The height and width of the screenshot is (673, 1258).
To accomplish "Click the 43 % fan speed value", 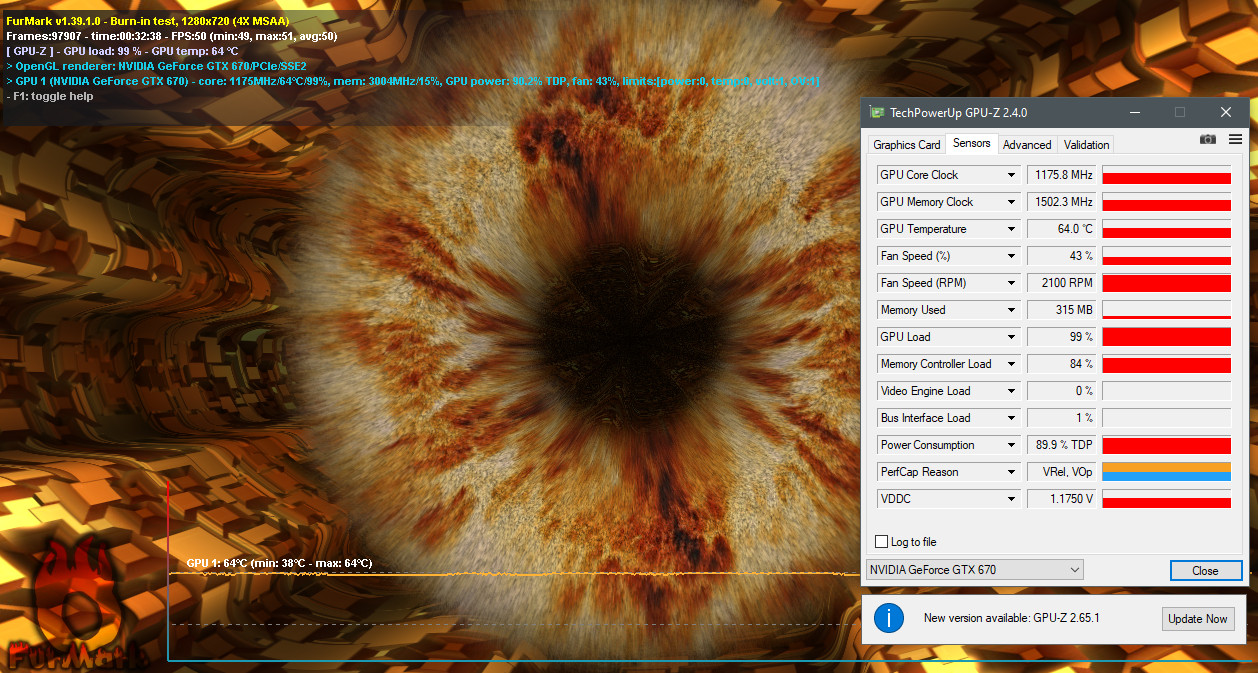I will click(x=1062, y=256).
